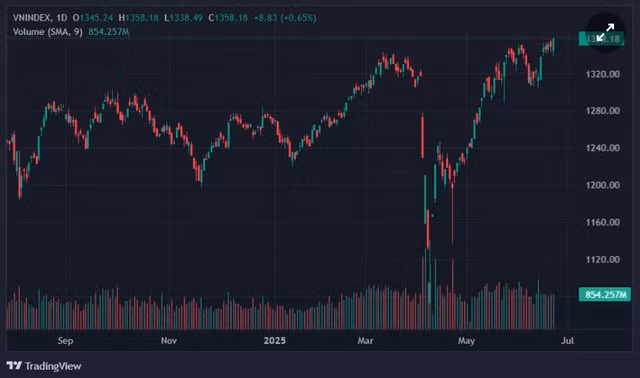The height and width of the screenshot is (378, 640).
Task: Click the expand fullscreen arrows icon
Action: coord(605,33)
